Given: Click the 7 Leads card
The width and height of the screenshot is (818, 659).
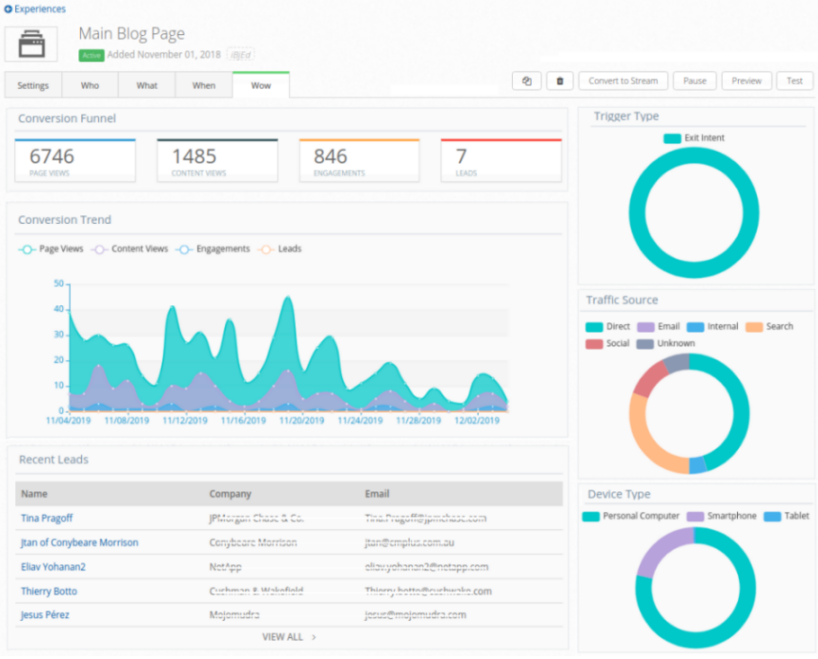Looking at the screenshot, I should pos(501,161).
